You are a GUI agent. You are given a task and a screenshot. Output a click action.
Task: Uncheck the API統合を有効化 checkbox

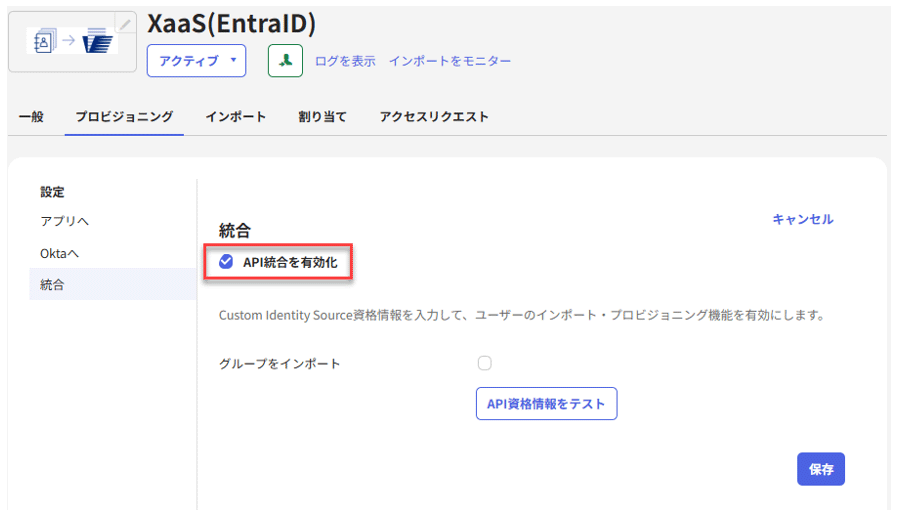coord(226,262)
